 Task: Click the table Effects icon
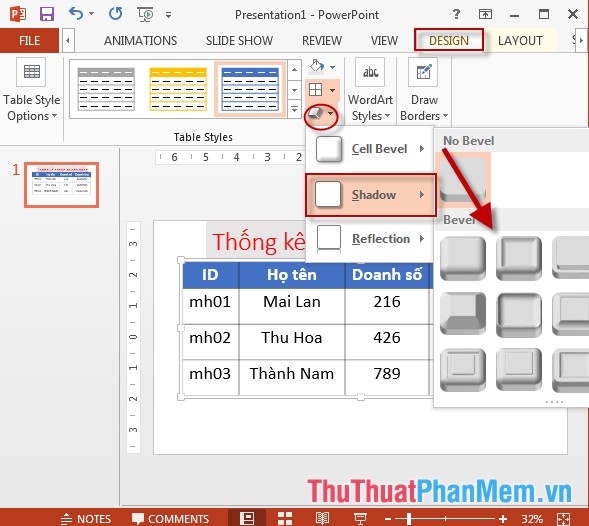tap(315, 113)
